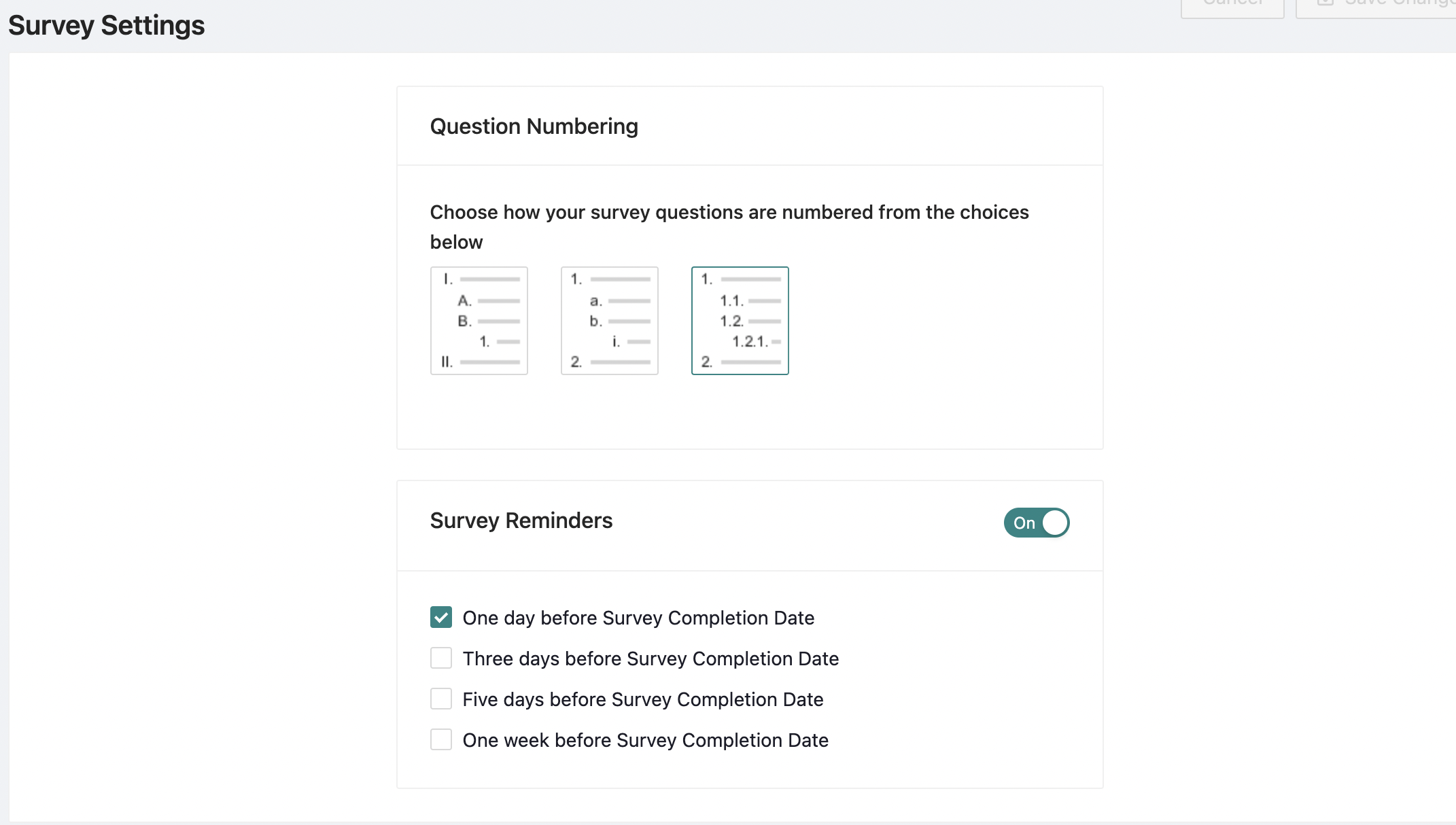Check Five days before Survey Completion Date
Screen dimensions: 1456x825
[440, 699]
